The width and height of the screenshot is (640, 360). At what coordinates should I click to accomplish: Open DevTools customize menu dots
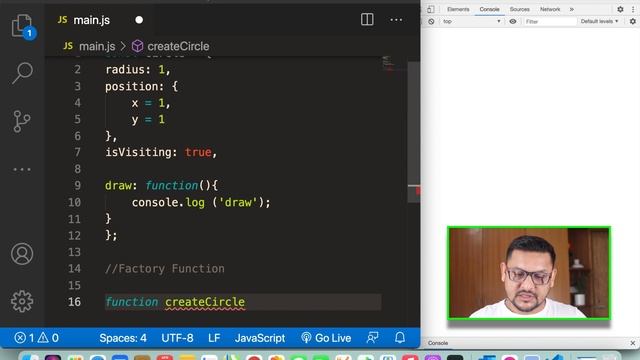(x=633, y=9)
